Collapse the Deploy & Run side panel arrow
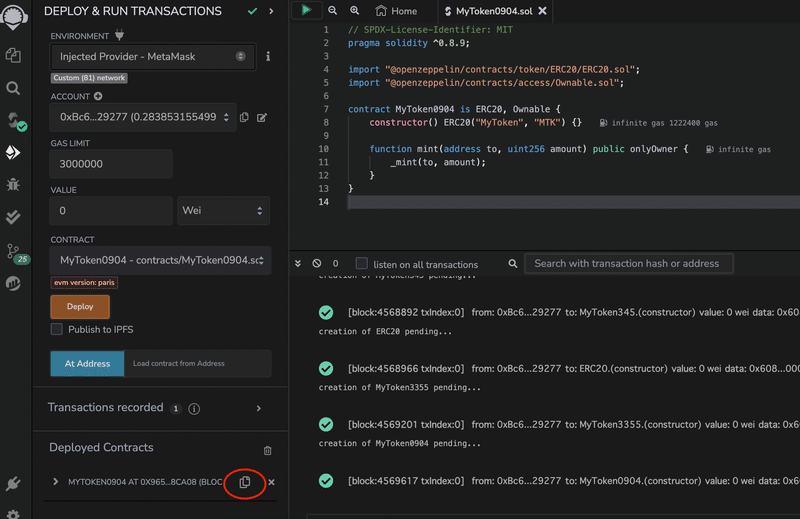800x519 pixels. (271, 11)
